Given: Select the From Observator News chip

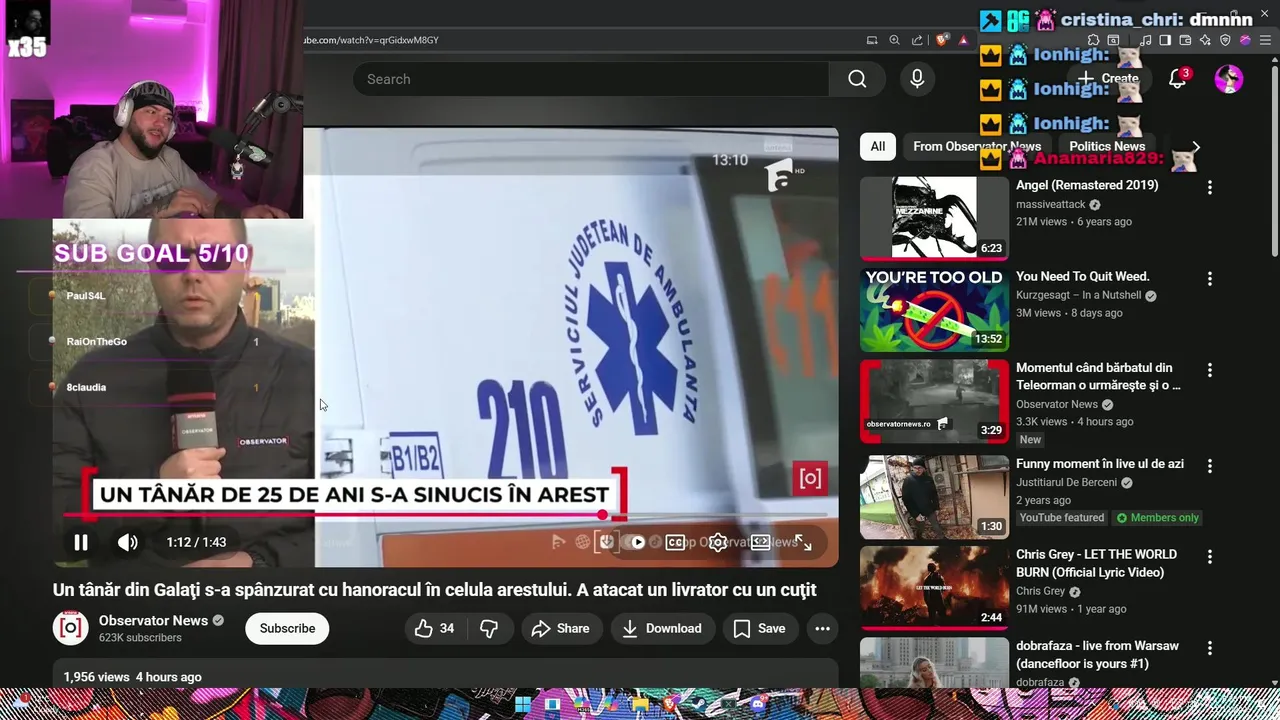Looking at the screenshot, I should click(977, 146).
